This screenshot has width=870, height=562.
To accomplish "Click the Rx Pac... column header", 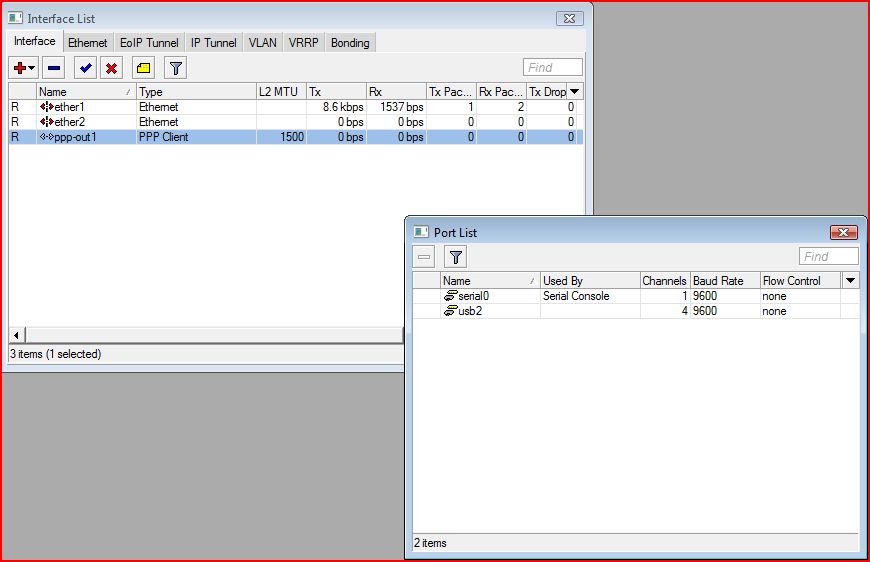I will pos(501,92).
